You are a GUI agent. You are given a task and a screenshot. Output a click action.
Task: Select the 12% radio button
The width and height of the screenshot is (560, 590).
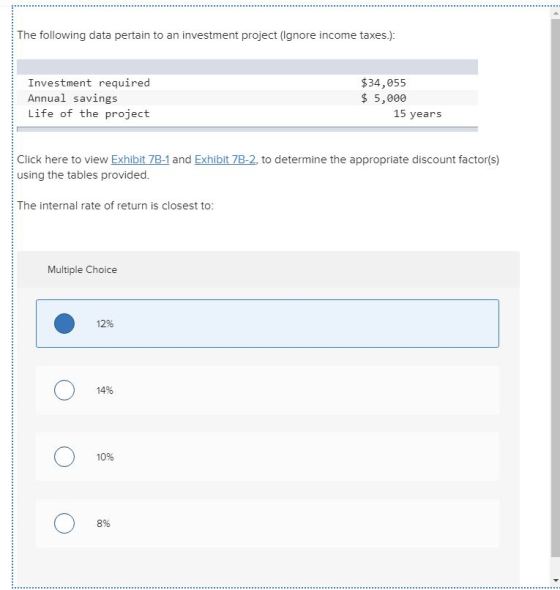(x=64, y=324)
